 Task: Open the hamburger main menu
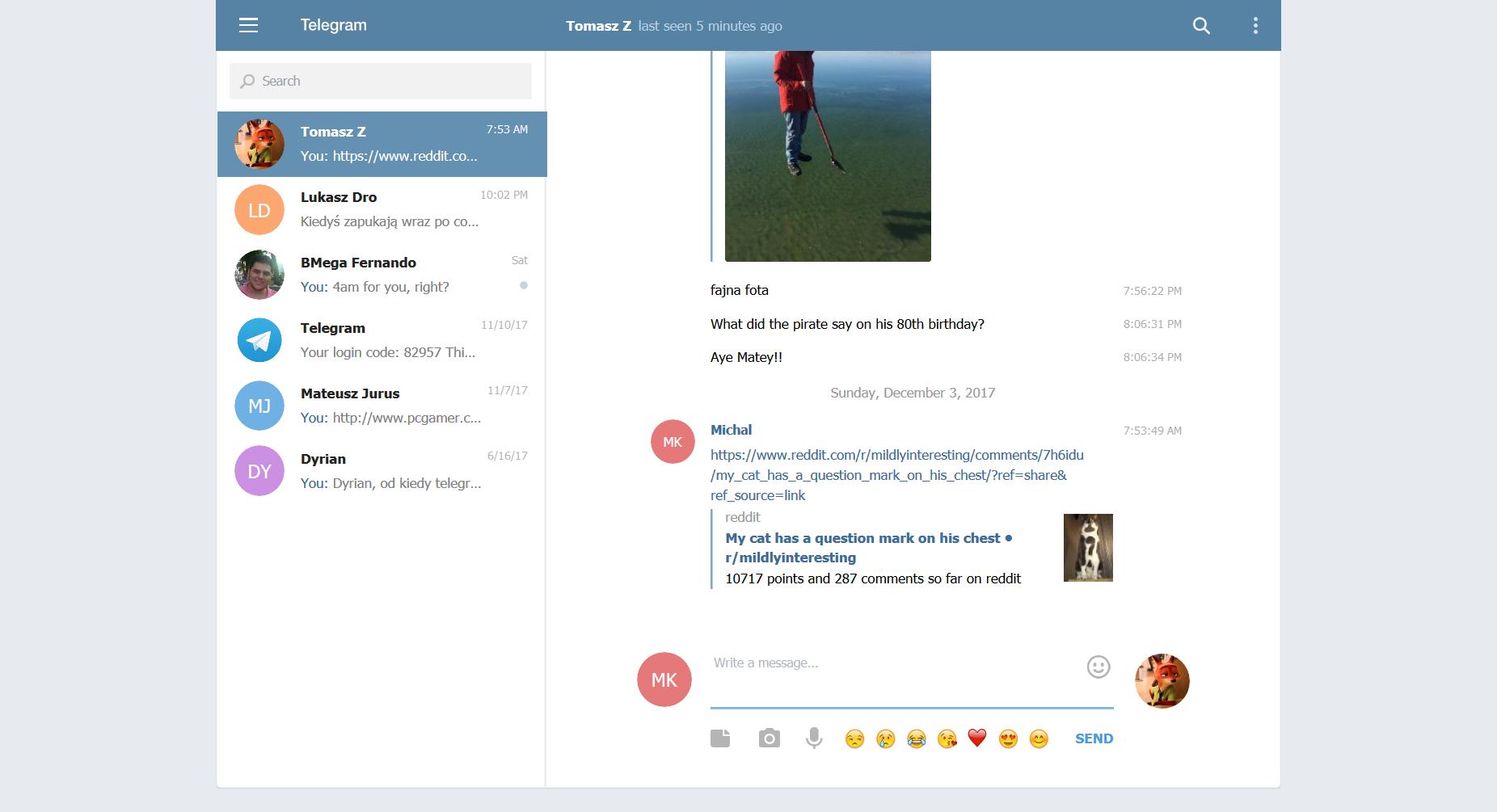[x=248, y=26]
